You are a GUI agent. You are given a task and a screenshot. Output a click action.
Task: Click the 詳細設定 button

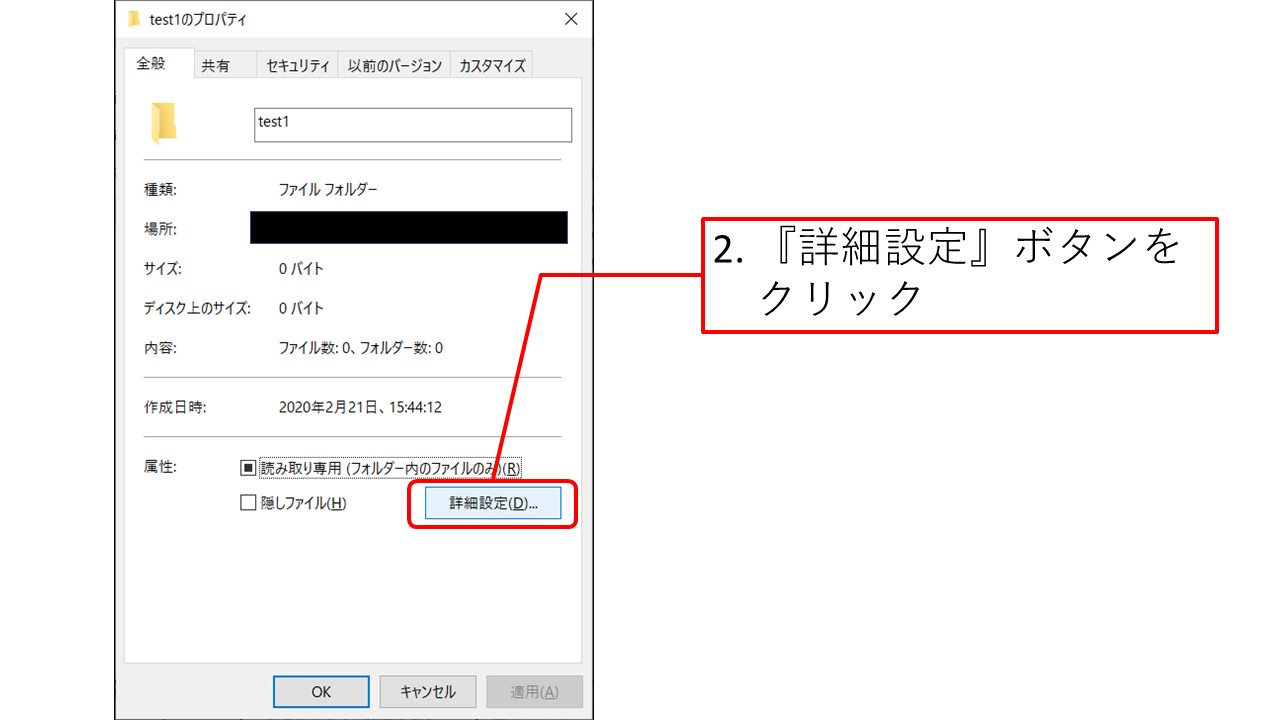pyautogui.click(x=493, y=503)
